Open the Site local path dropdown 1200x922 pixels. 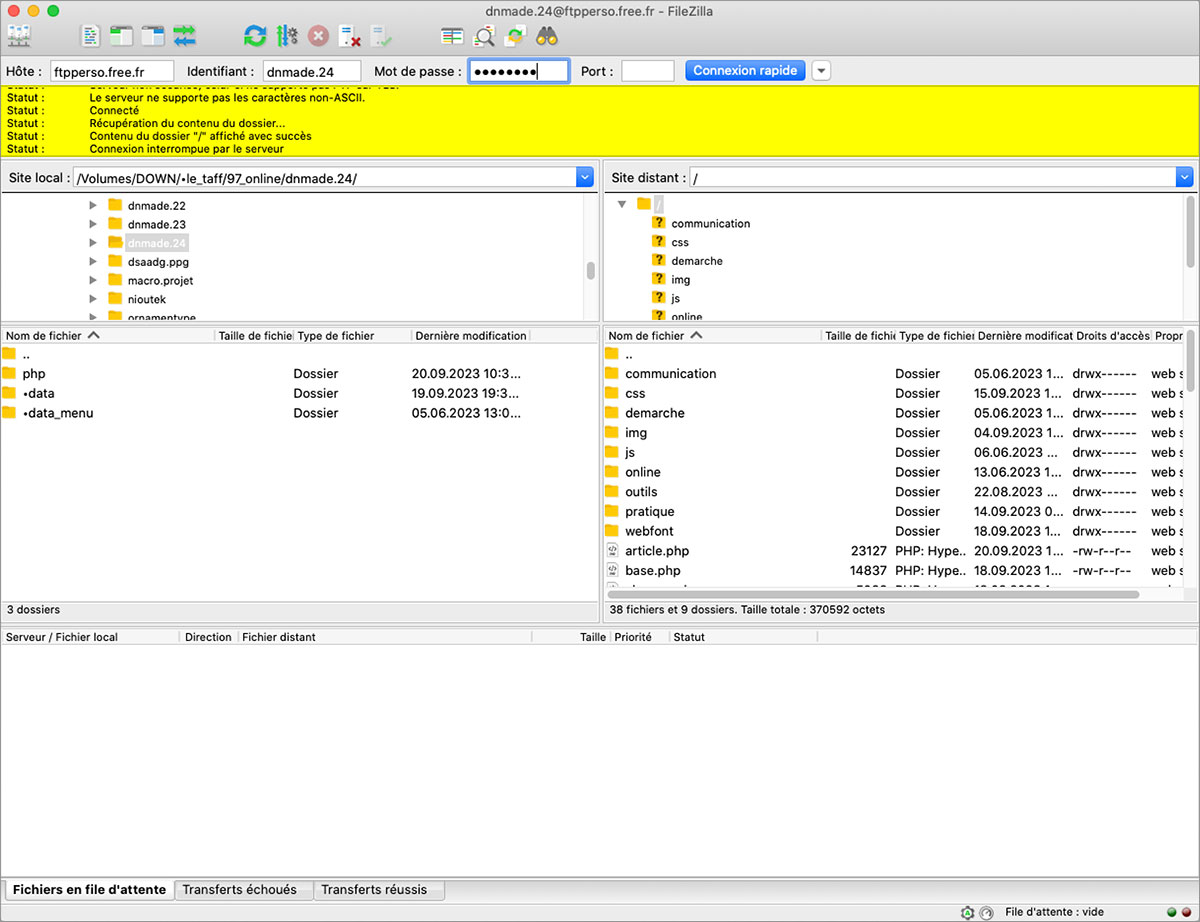pyautogui.click(x=585, y=178)
